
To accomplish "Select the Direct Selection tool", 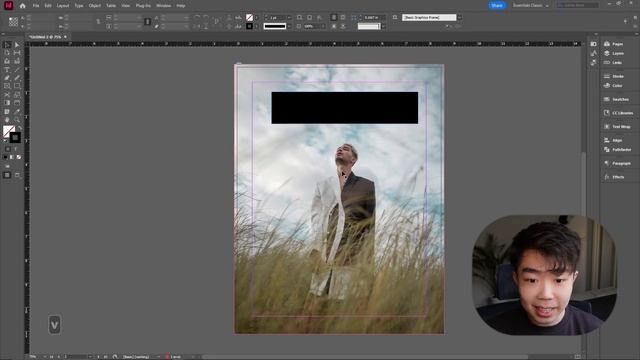I will [17, 45].
